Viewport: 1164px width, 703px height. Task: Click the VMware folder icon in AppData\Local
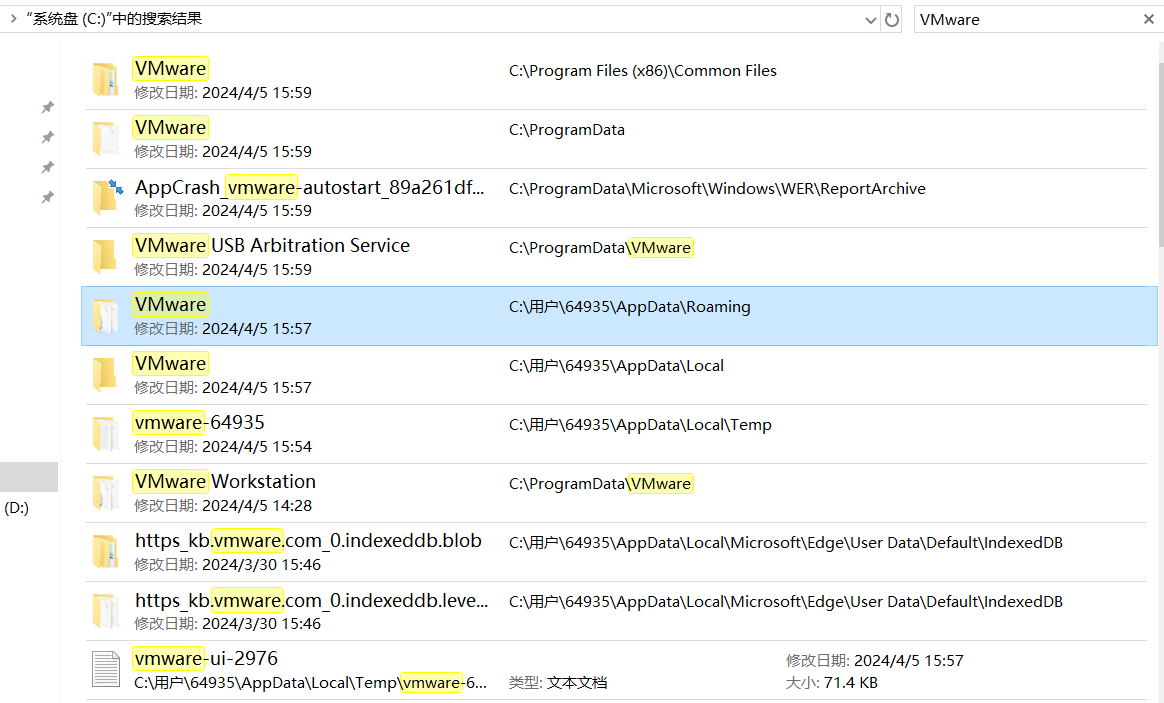click(105, 375)
